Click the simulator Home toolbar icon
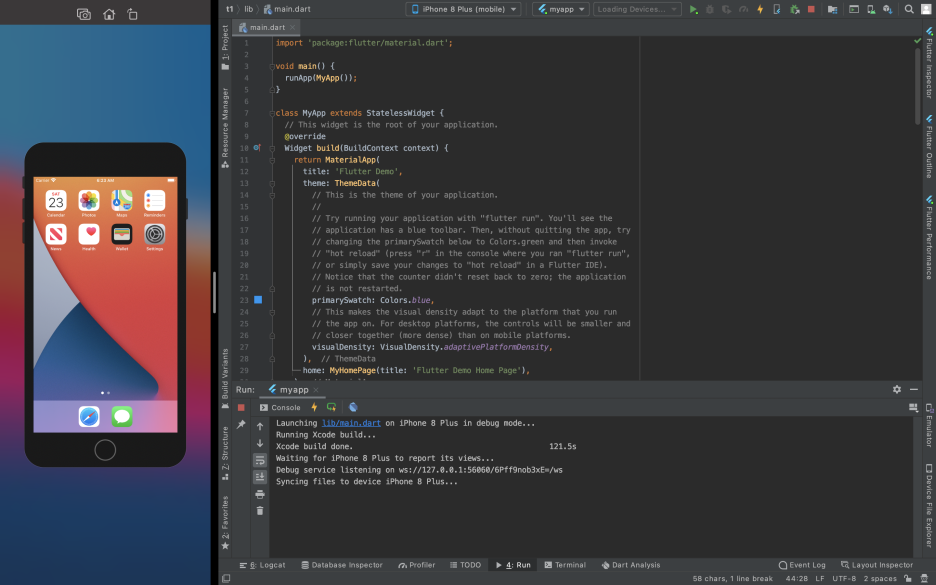Image resolution: width=936 pixels, height=585 pixels. (x=109, y=14)
